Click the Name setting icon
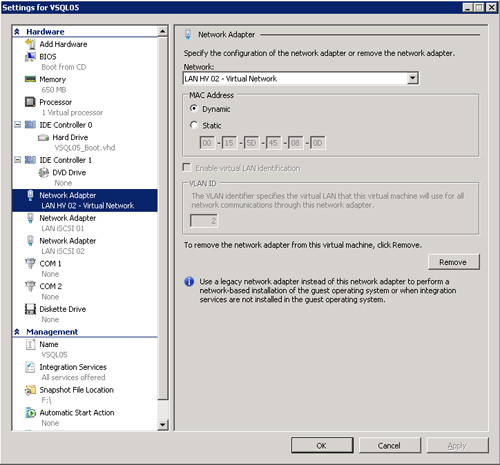Image resolution: width=500 pixels, height=465 pixels. [30, 344]
